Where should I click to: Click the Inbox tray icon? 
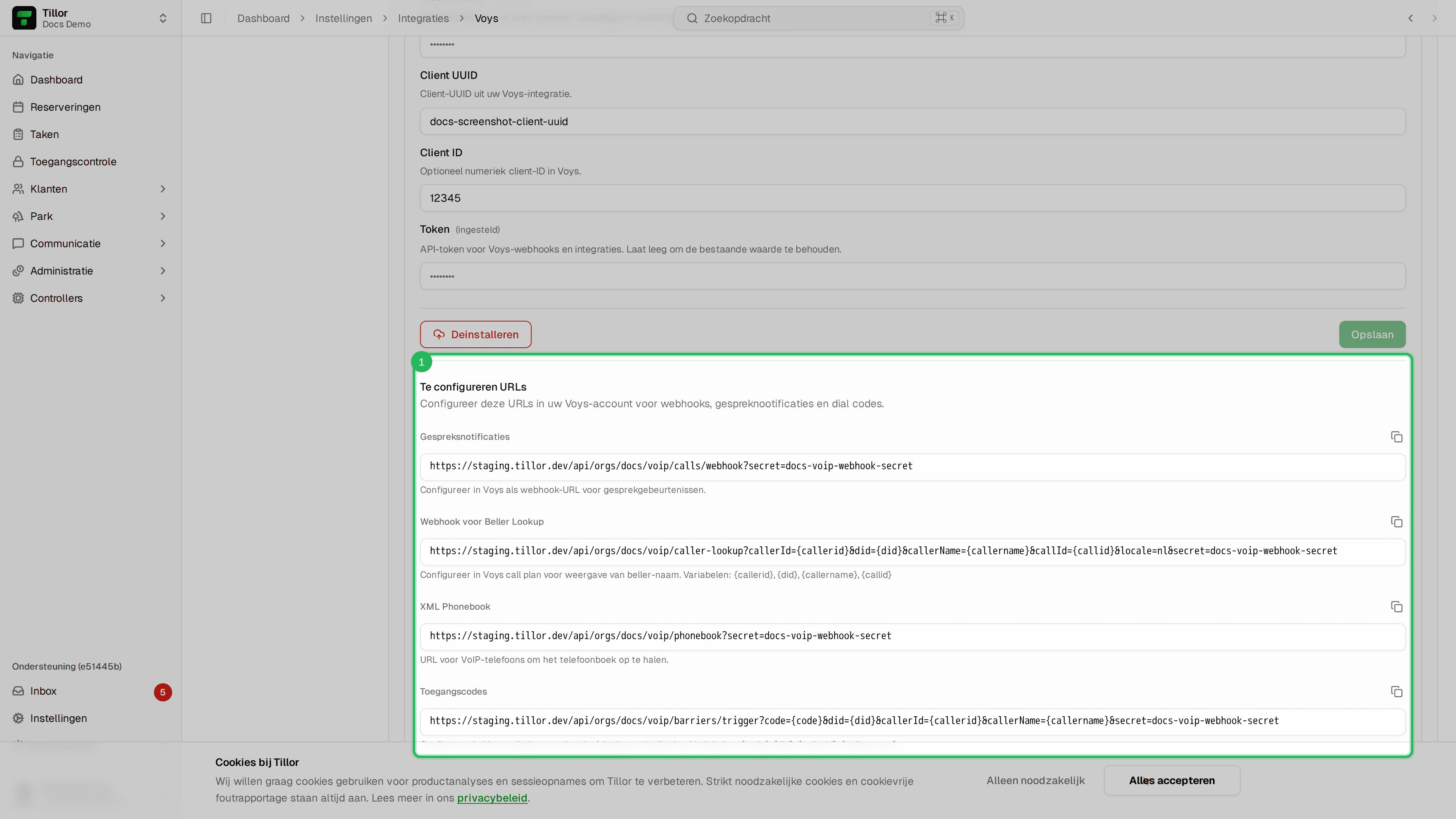coord(18,691)
